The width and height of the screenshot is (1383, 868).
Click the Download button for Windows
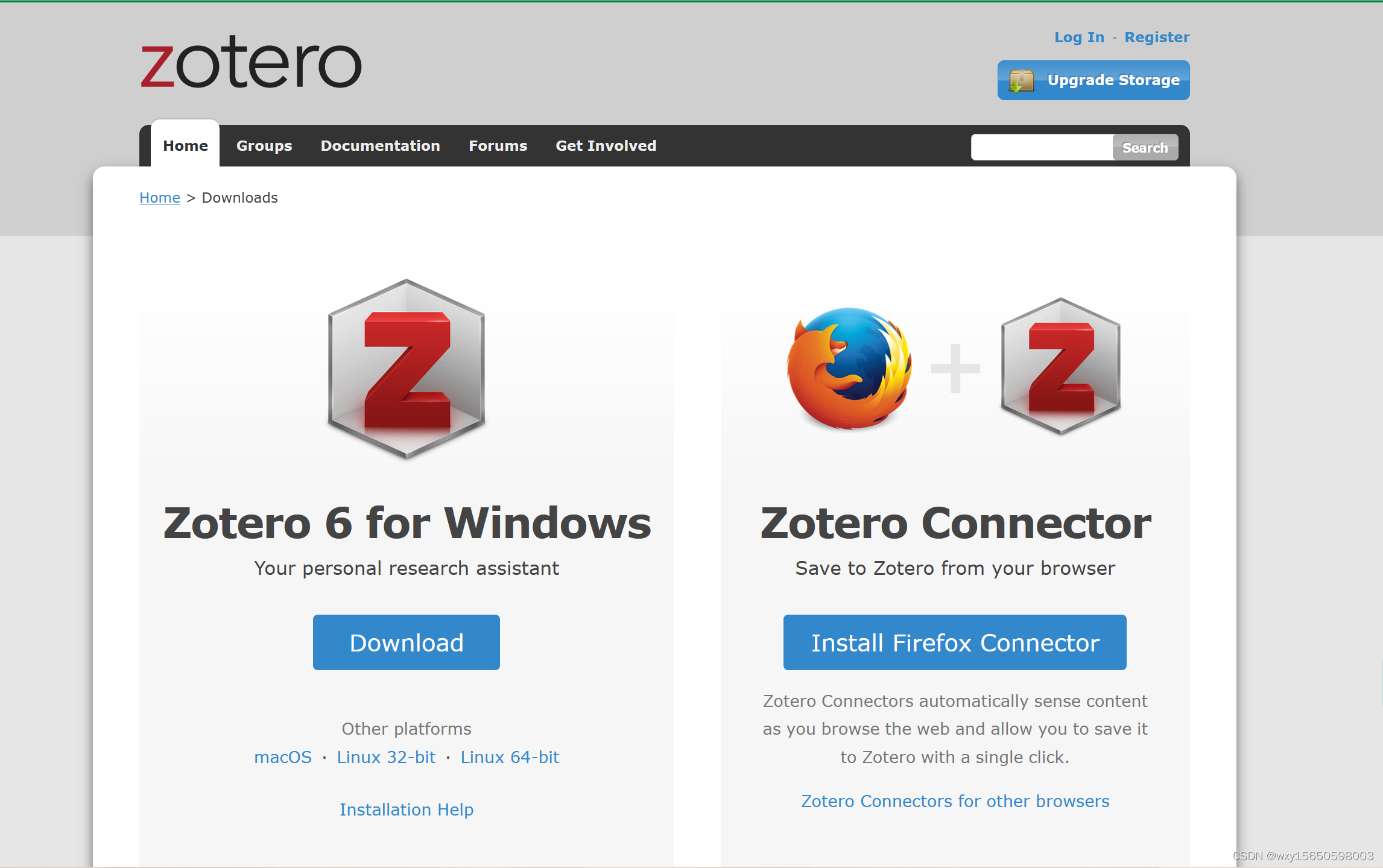(x=405, y=642)
